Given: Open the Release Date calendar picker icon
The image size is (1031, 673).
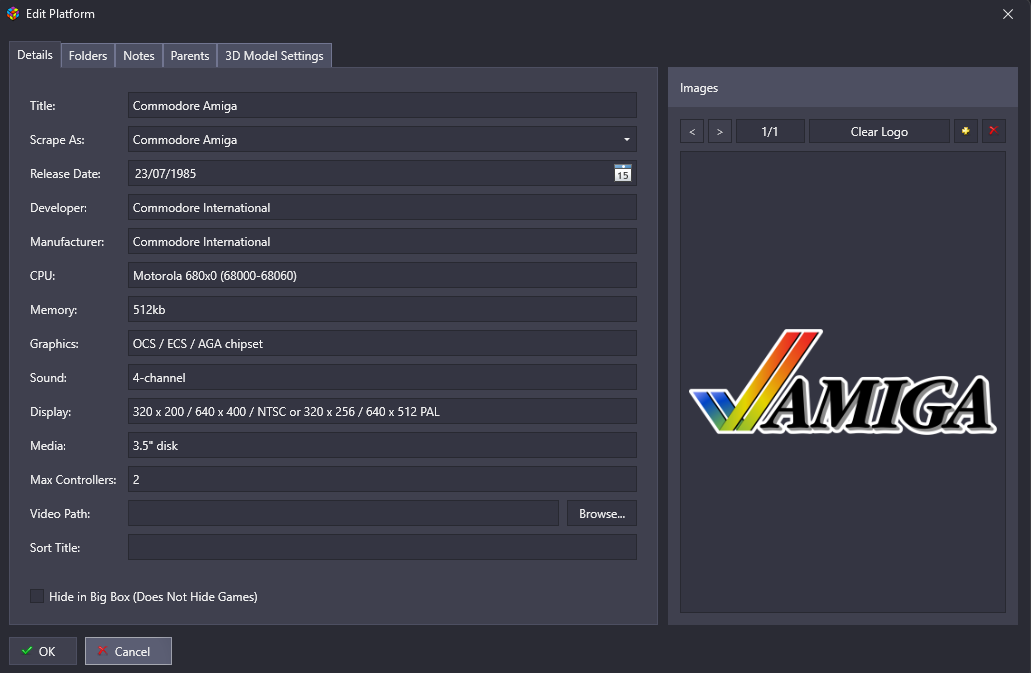Looking at the screenshot, I should point(622,174).
